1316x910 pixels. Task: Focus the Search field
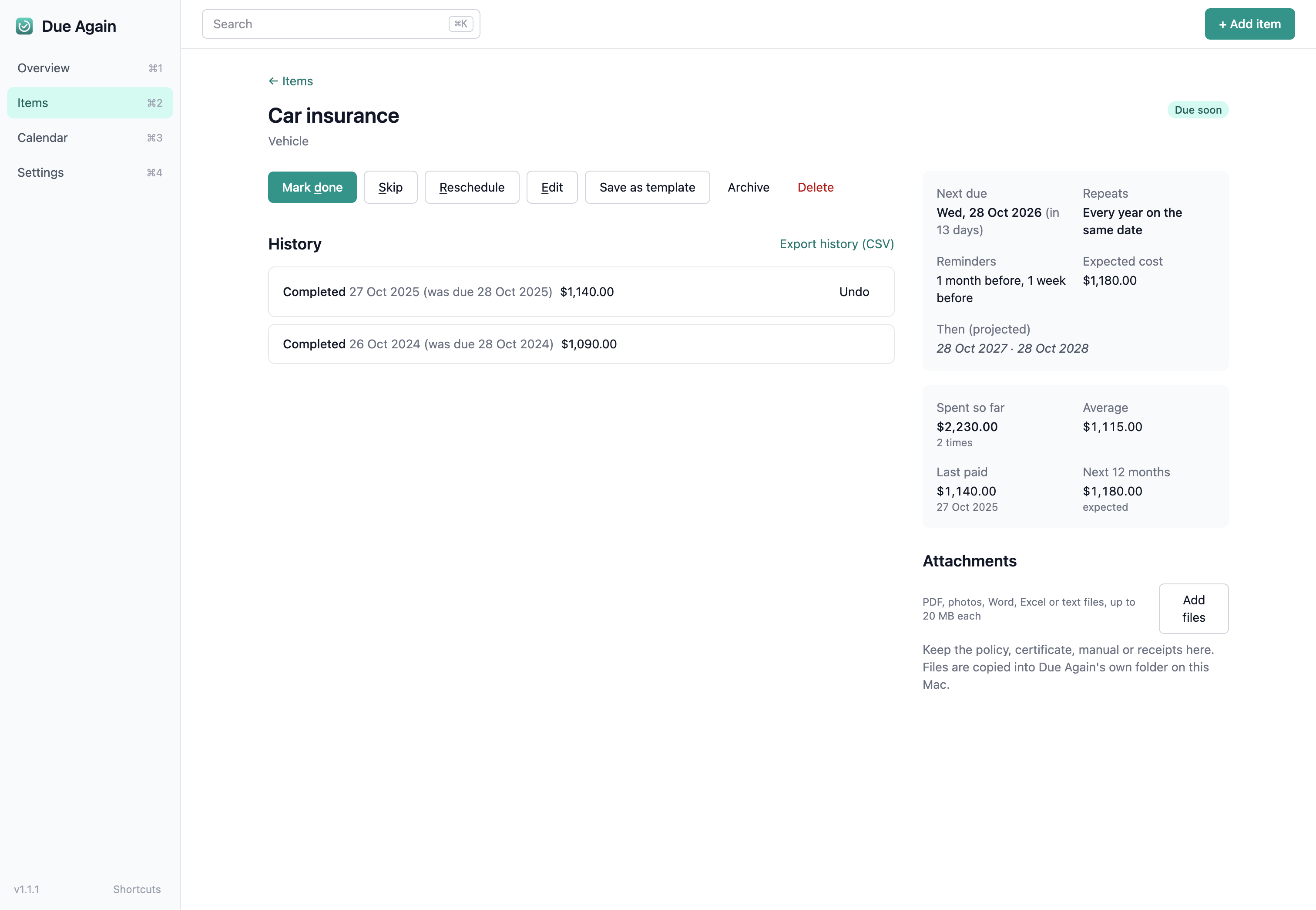click(x=341, y=24)
